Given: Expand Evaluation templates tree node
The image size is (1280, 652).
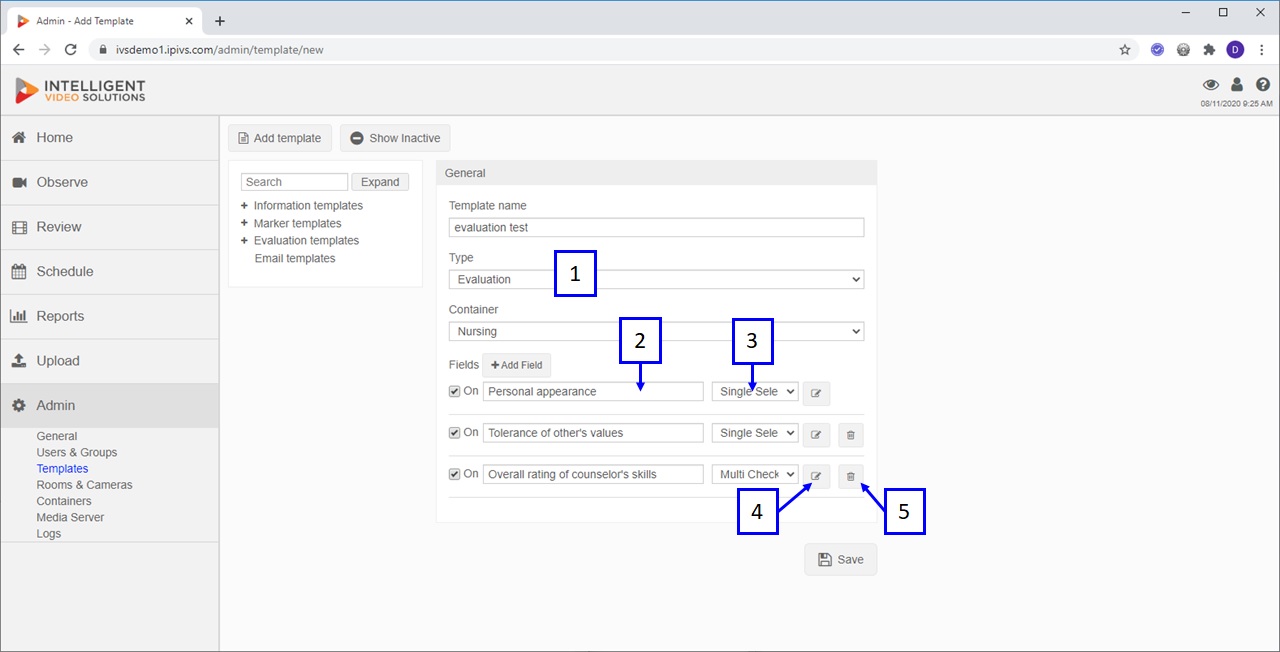Looking at the screenshot, I should [244, 241].
